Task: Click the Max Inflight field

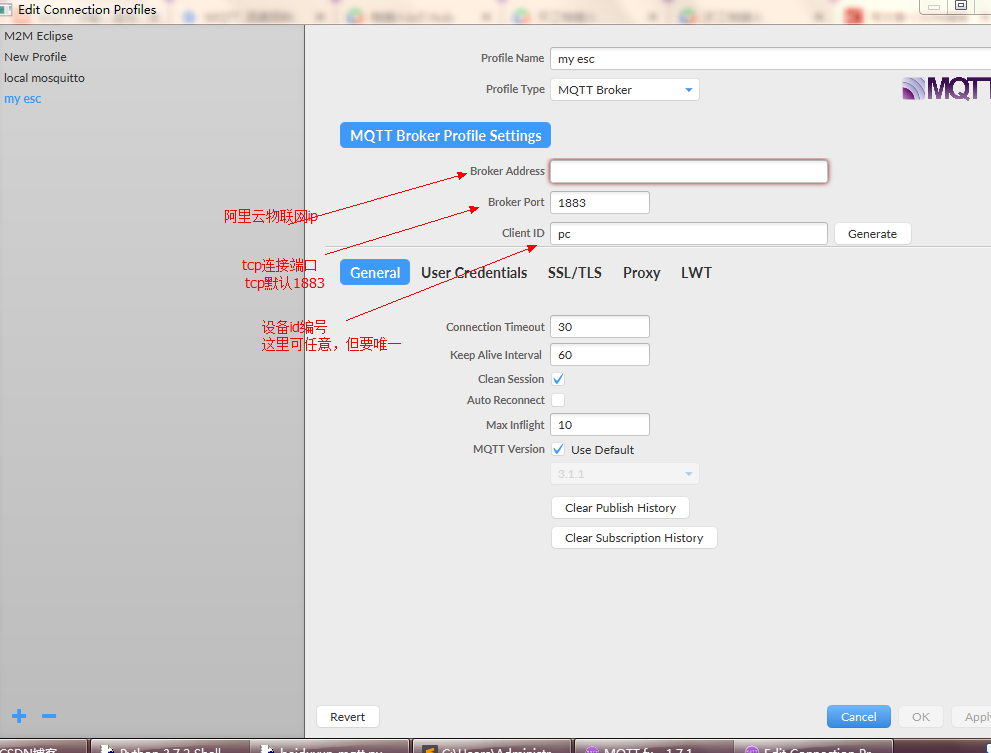Action: 600,425
